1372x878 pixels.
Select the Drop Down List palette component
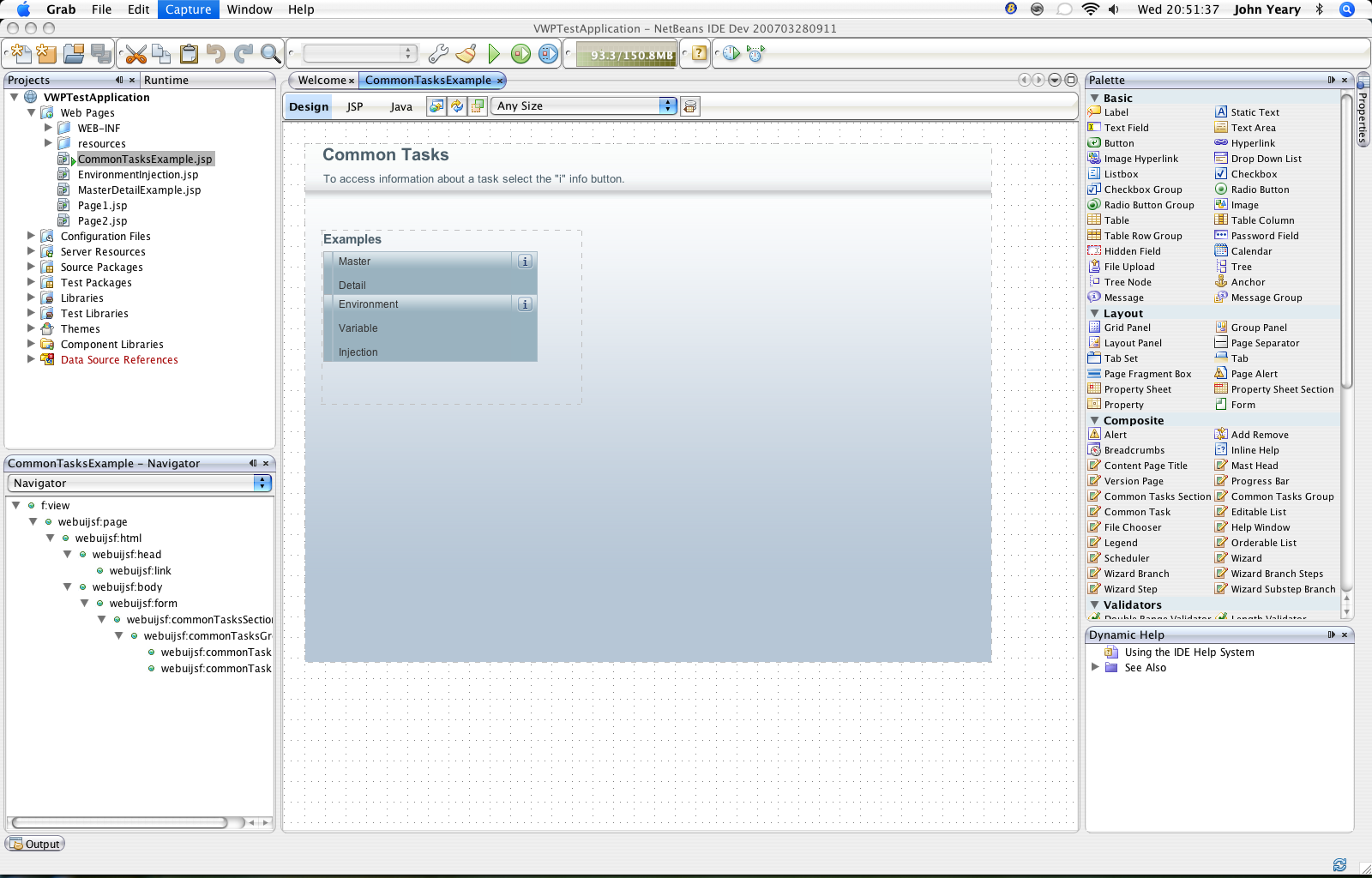click(1258, 159)
